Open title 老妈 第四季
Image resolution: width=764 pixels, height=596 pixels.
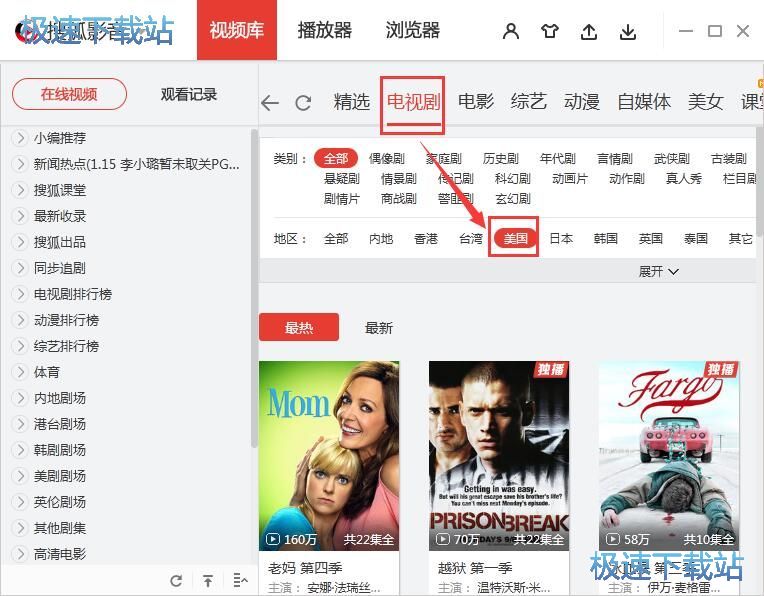click(x=305, y=568)
